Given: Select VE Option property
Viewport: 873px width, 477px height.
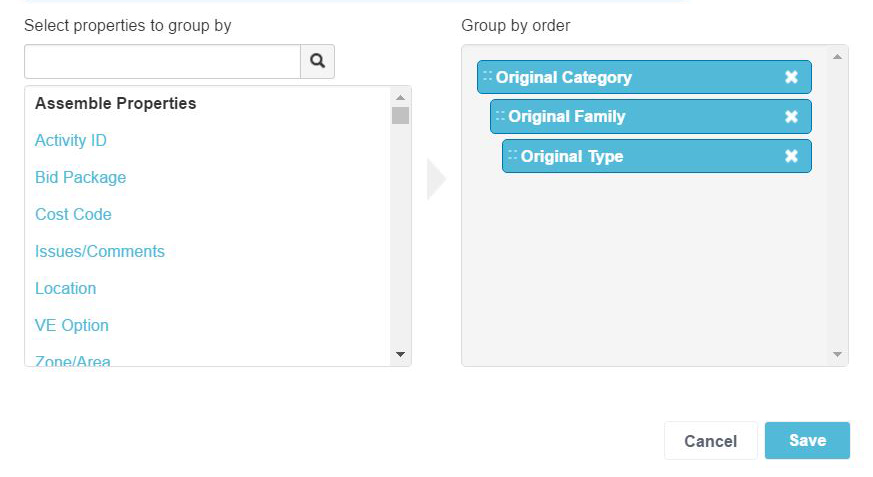Looking at the screenshot, I should click(x=72, y=325).
